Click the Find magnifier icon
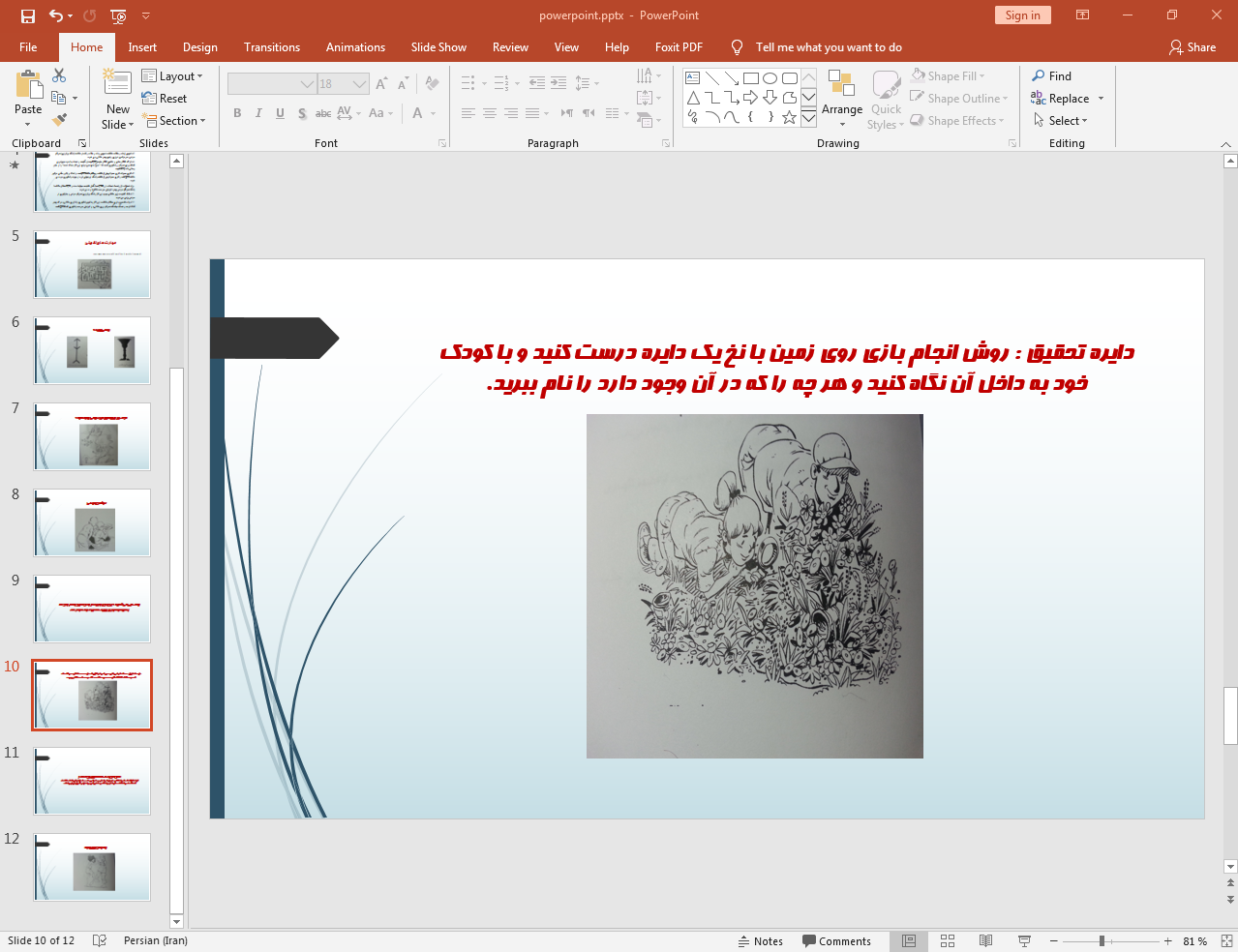 click(1039, 75)
